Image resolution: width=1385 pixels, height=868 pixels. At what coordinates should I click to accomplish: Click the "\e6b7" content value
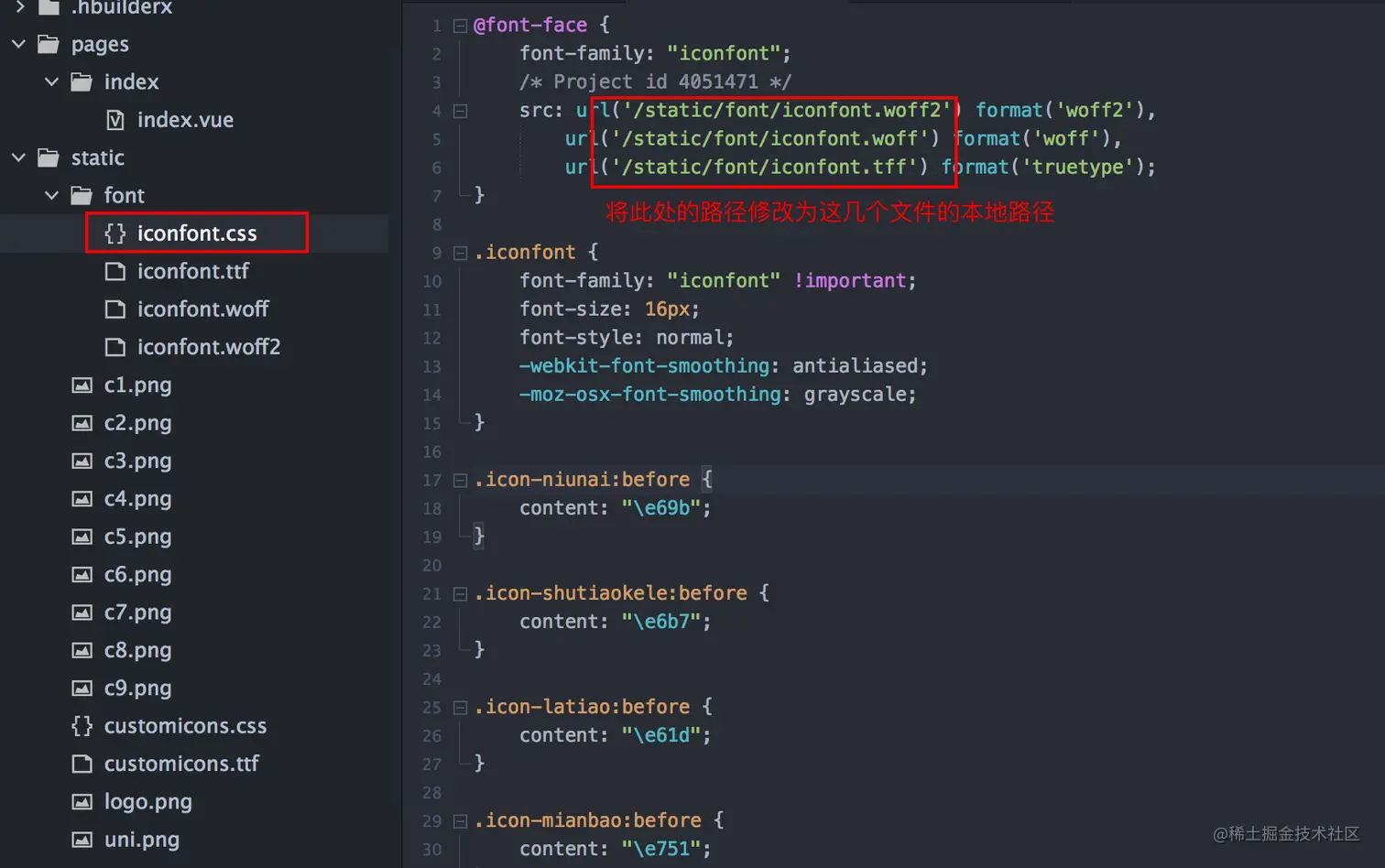(661, 622)
